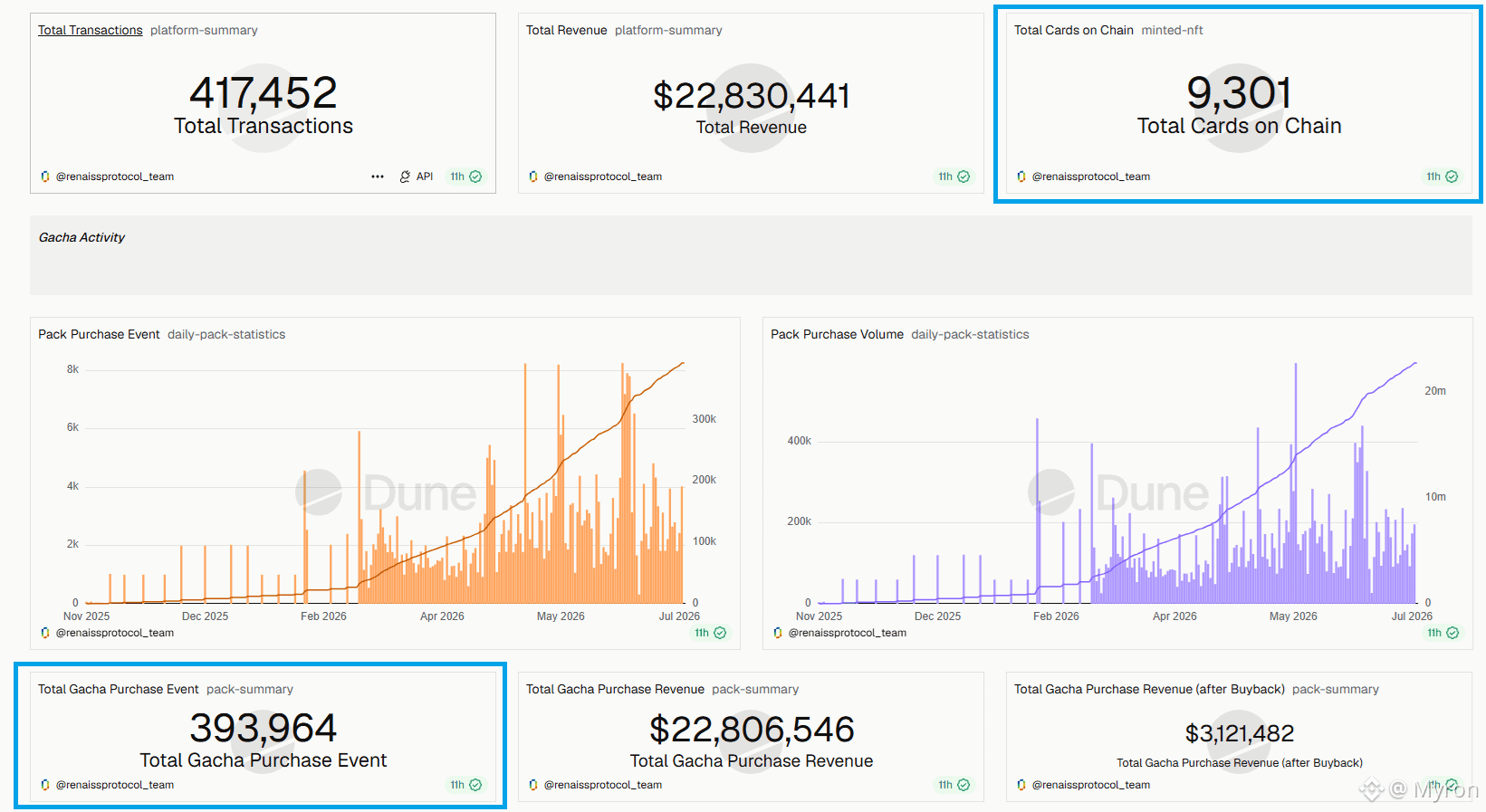The image size is (1486, 812).
Task: Click the 11h refresh label on Total Revenue card
Action: 945,177
